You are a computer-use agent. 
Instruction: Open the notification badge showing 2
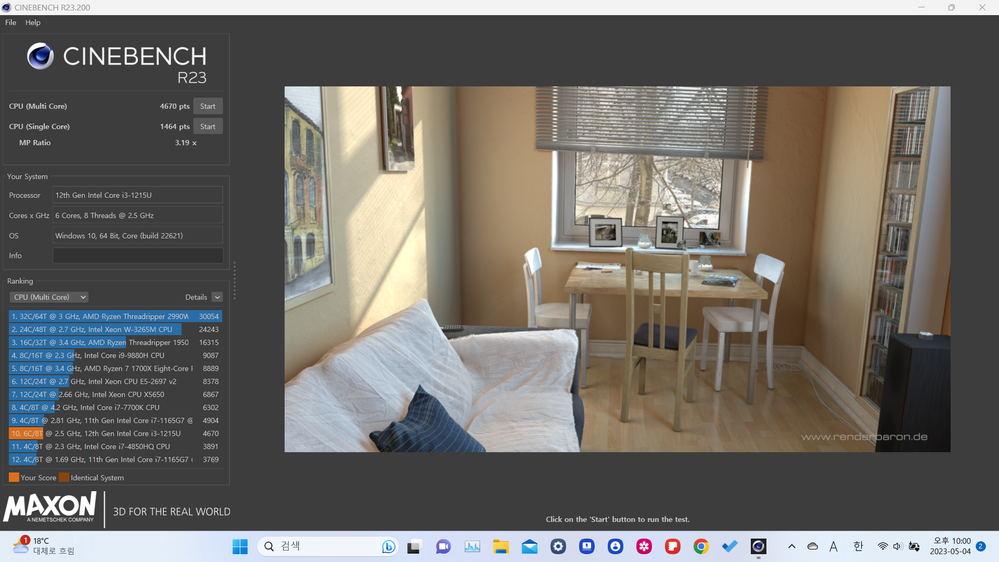coord(981,547)
